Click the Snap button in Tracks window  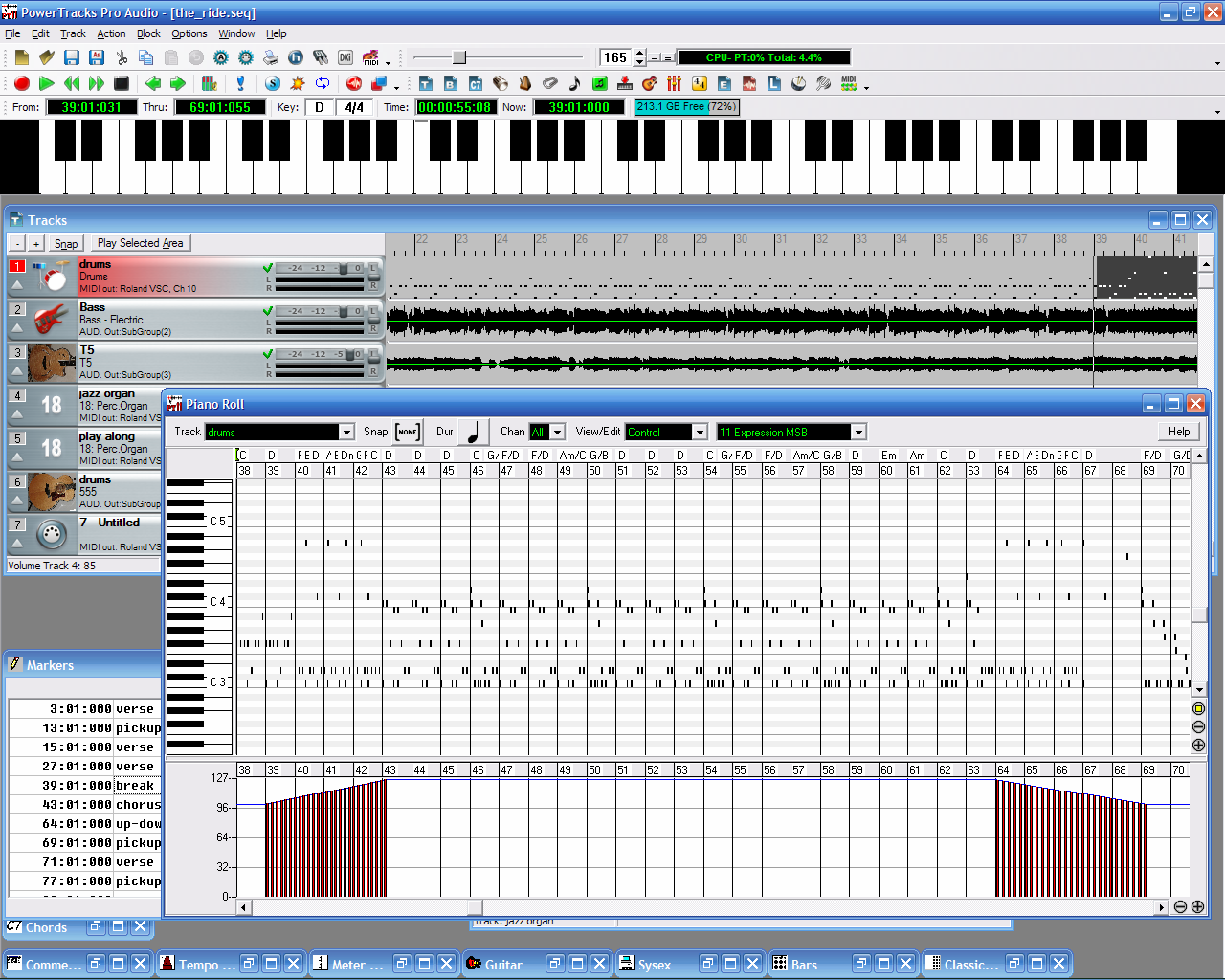pyautogui.click(x=66, y=243)
